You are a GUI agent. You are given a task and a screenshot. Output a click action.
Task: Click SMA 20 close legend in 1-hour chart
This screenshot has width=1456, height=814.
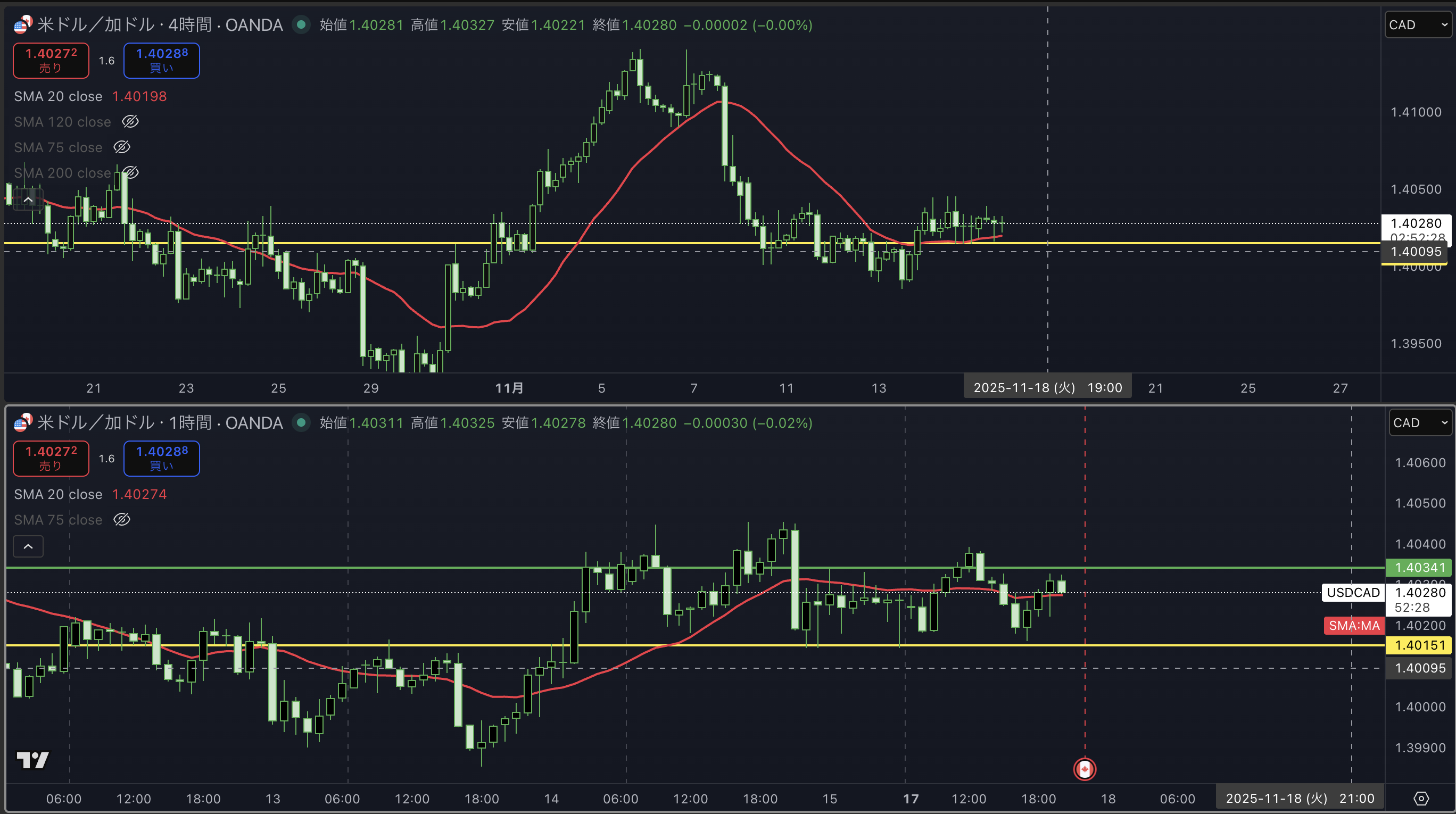(x=58, y=494)
